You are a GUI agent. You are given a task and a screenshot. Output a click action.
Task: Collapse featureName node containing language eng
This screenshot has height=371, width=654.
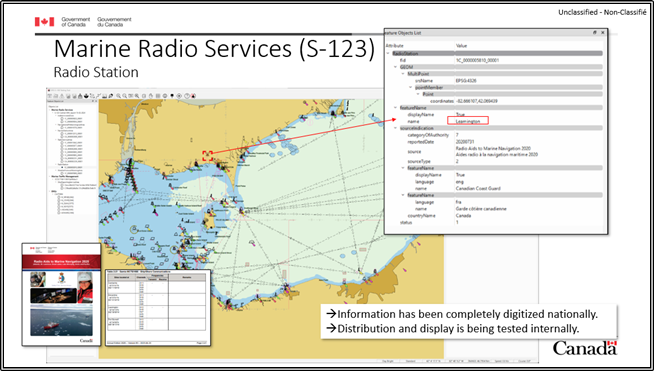[403, 168]
